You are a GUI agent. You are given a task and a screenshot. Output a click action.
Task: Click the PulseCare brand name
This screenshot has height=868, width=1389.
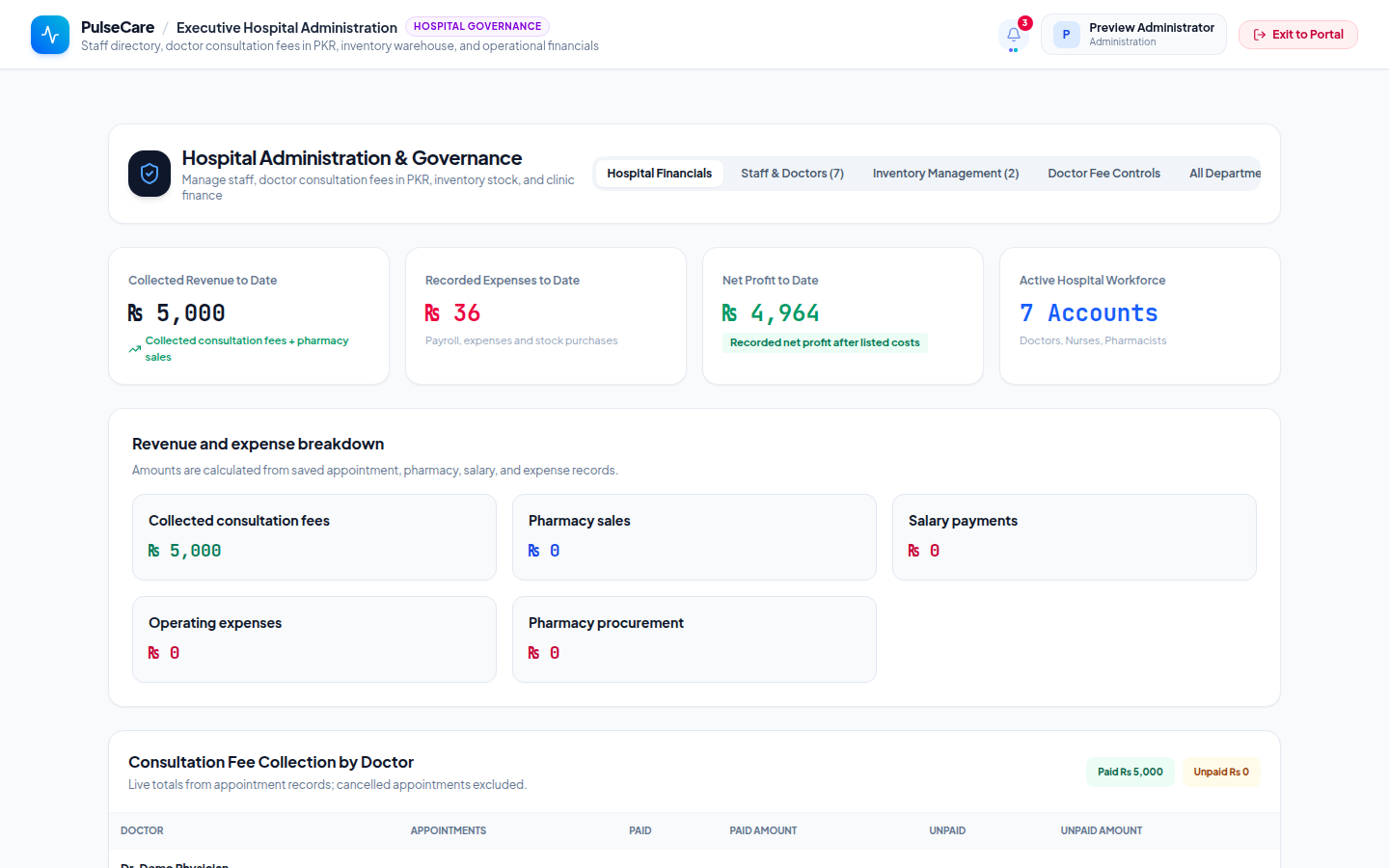[118, 27]
